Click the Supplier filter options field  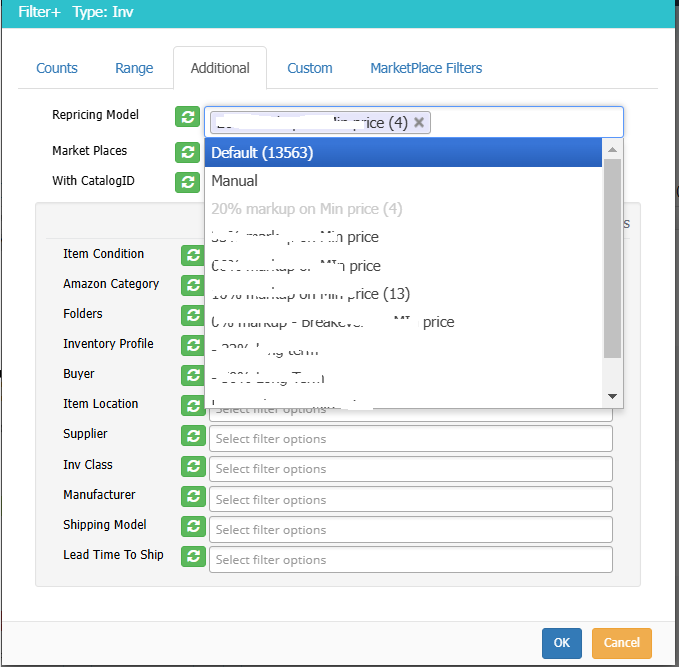pyautogui.click(x=410, y=439)
